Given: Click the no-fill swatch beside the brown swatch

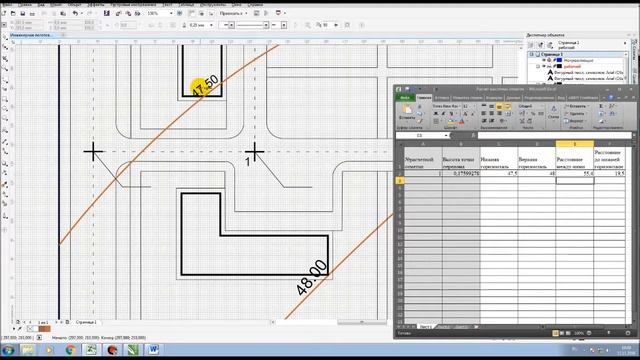Looking at the screenshot, I should click(31, 329).
